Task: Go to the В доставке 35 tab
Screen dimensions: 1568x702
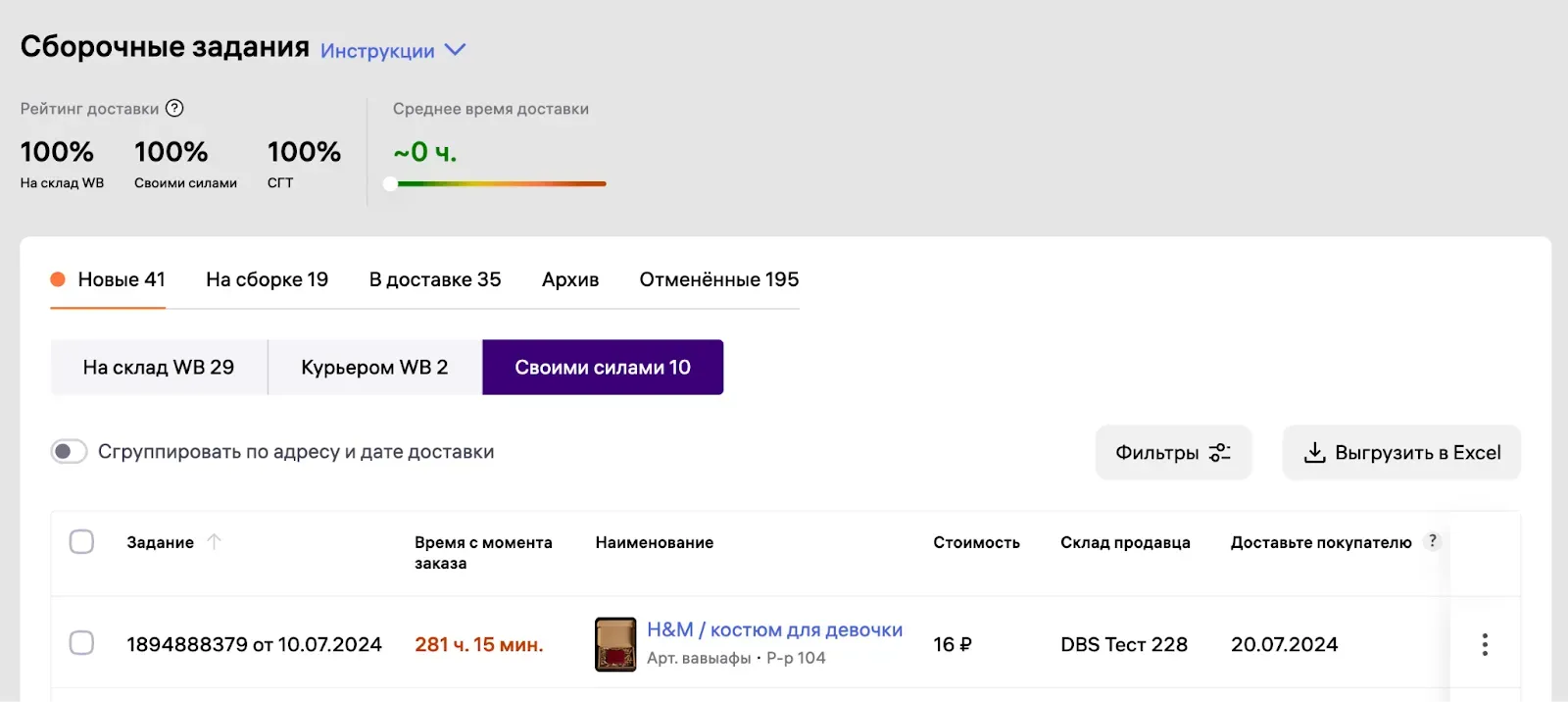Action: (x=435, y=280)
